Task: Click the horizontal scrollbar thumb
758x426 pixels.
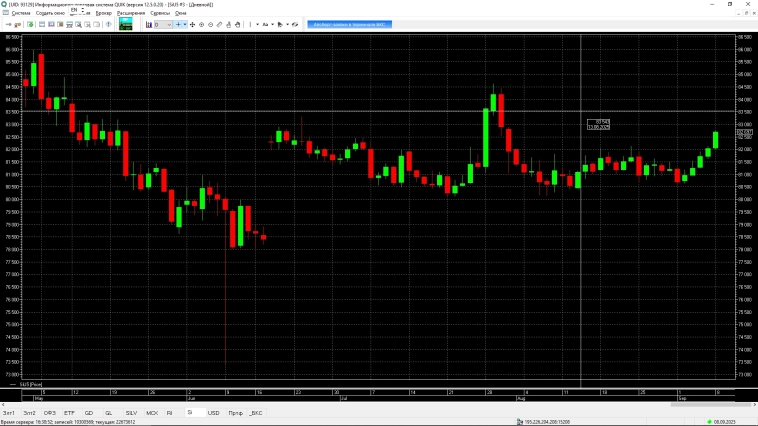Action: tap(711, 405)
